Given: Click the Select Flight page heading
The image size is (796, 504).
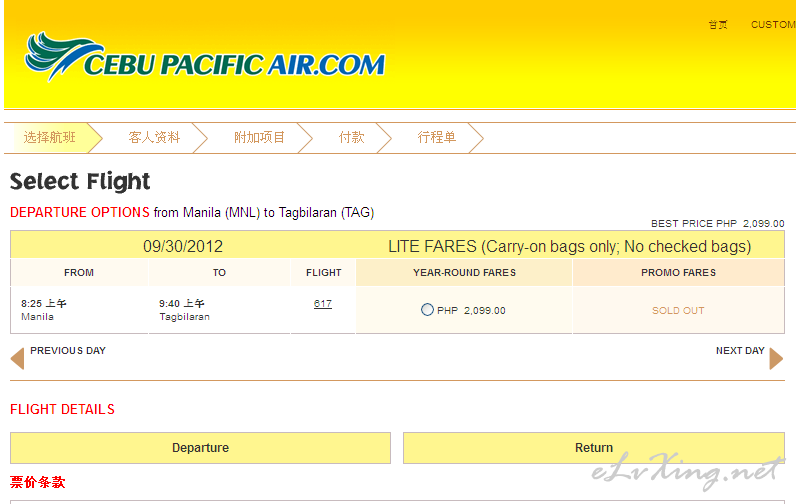Looking at the screenshot, I should pos(80,181).
